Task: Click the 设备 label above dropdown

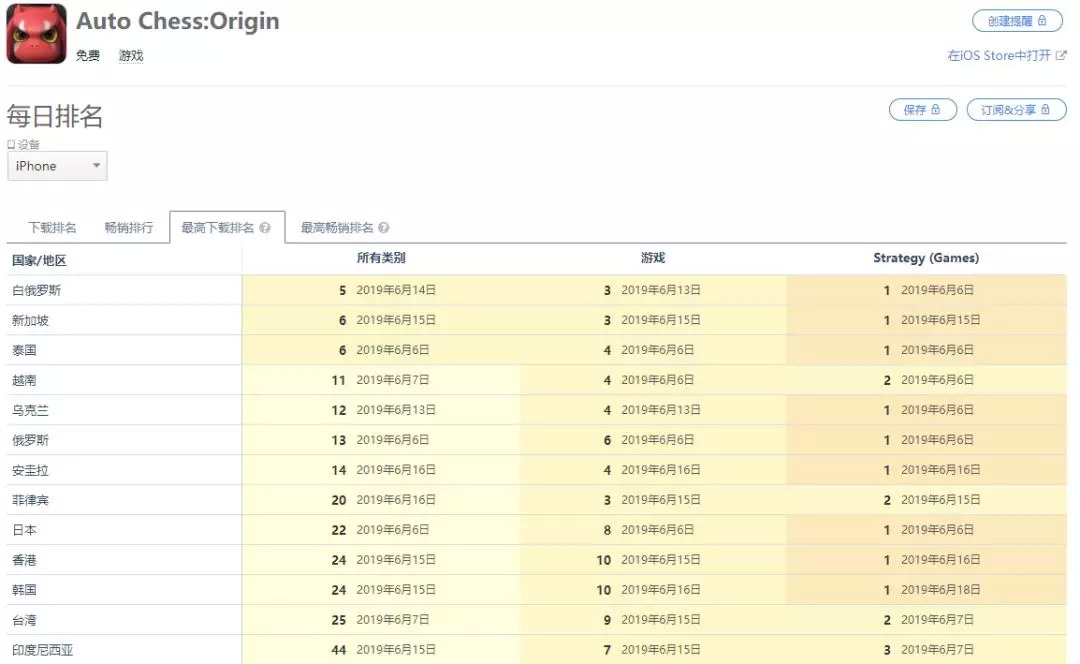Action: [x=24, y=145]
